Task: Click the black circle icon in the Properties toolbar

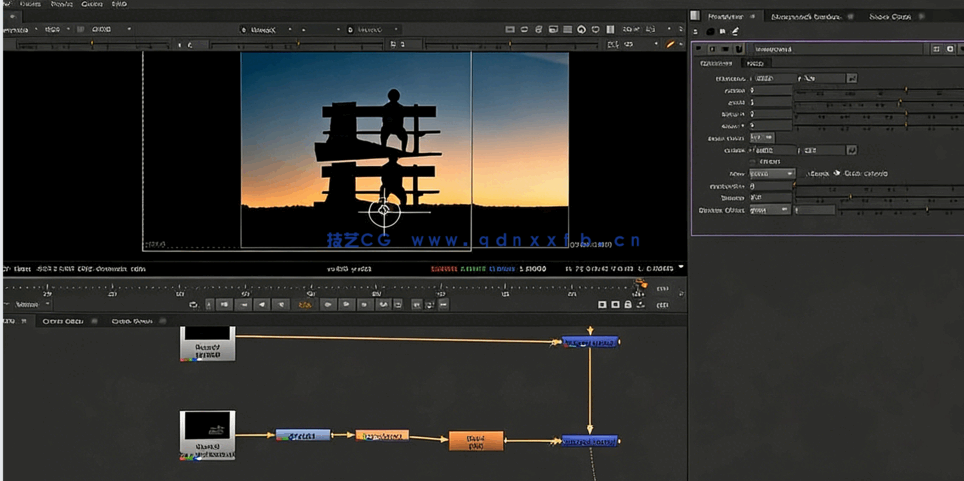Action: click(x=710, y=32)
